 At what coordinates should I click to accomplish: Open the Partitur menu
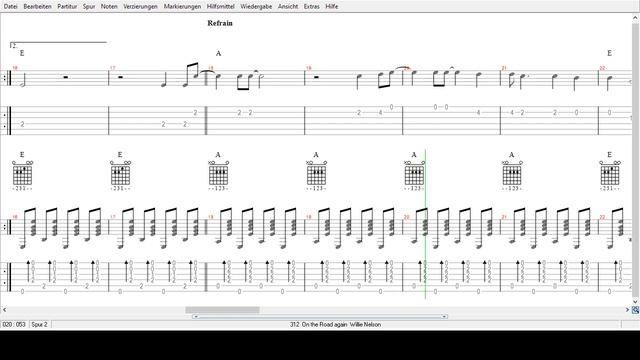click(x=67, y=7)
